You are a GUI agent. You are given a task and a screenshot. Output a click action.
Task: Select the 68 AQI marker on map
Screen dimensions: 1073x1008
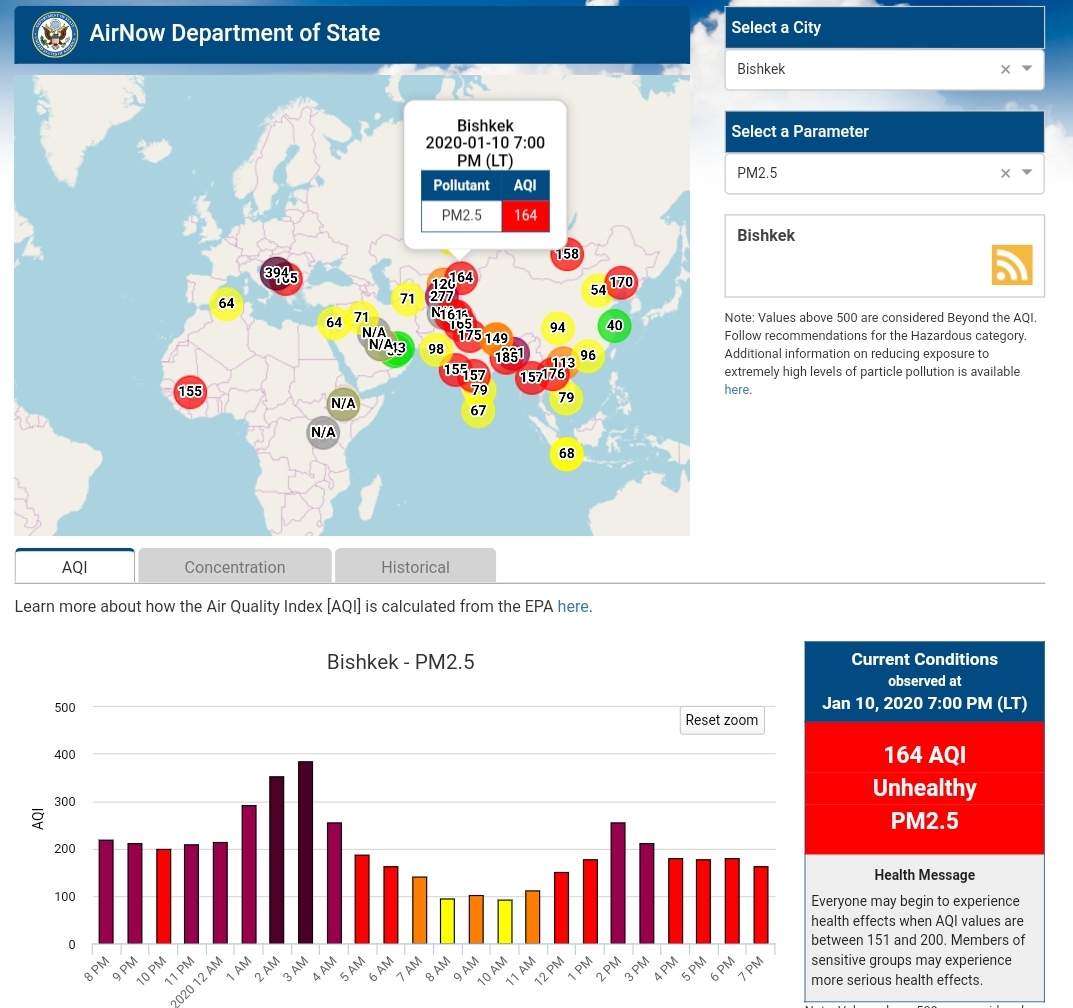pyautogui.click(x=567, y=454)
